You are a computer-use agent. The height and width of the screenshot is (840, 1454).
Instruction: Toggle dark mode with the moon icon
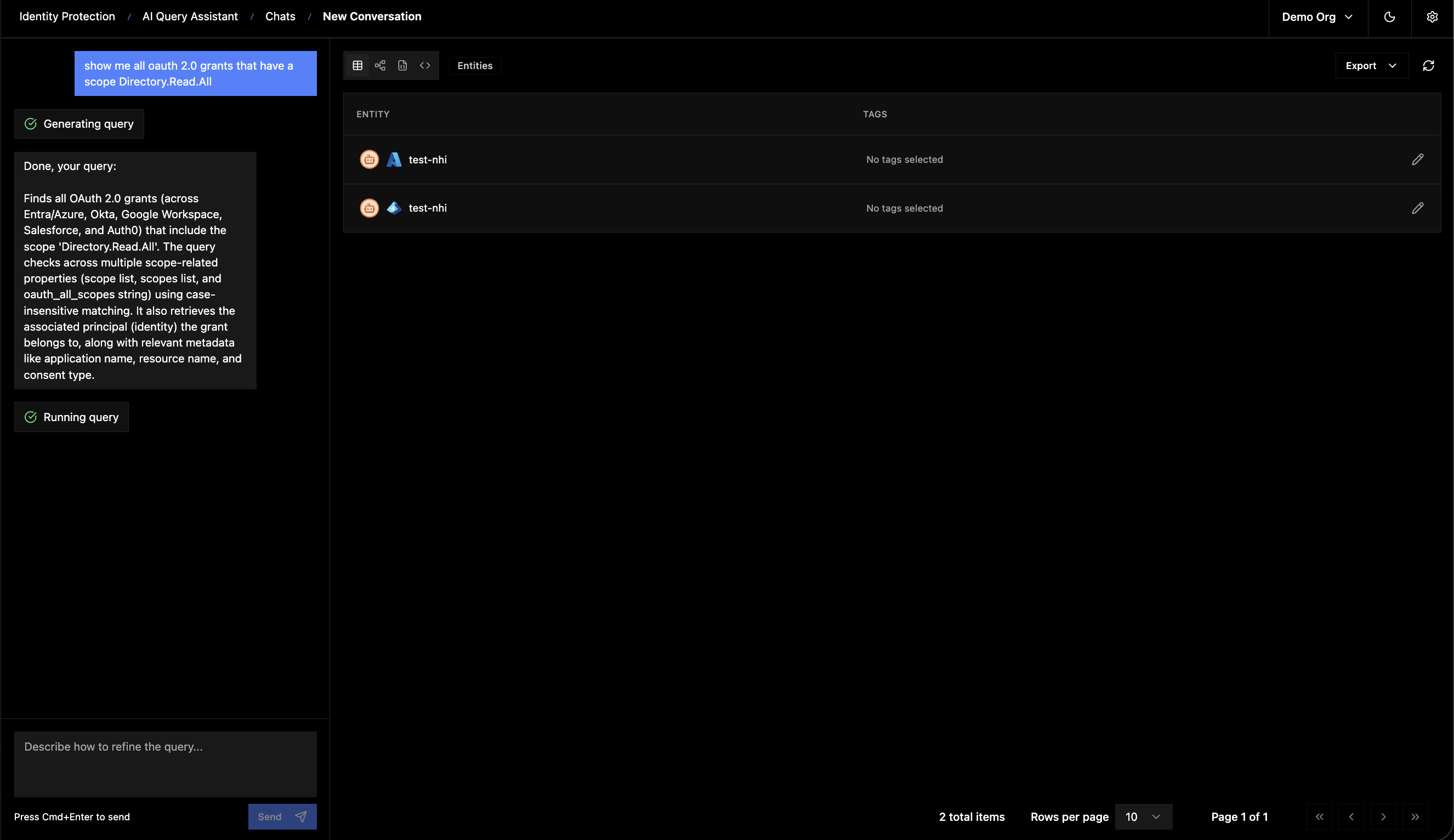click(1389, 17)
